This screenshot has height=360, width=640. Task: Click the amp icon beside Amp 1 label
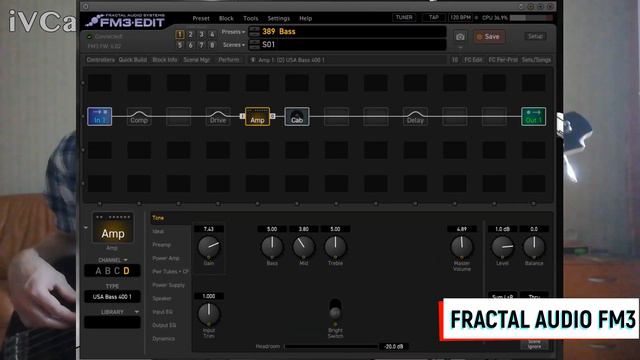pyautogui.click(x=253, y=60)
